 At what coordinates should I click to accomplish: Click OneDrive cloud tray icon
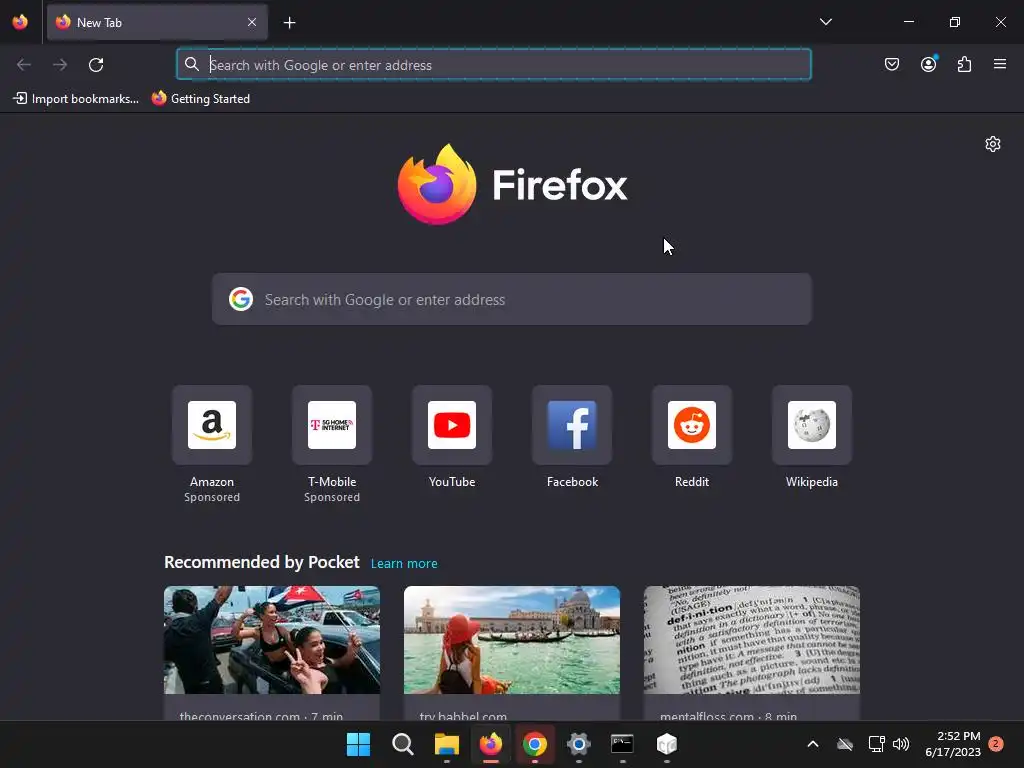click(x=845, y=744)
